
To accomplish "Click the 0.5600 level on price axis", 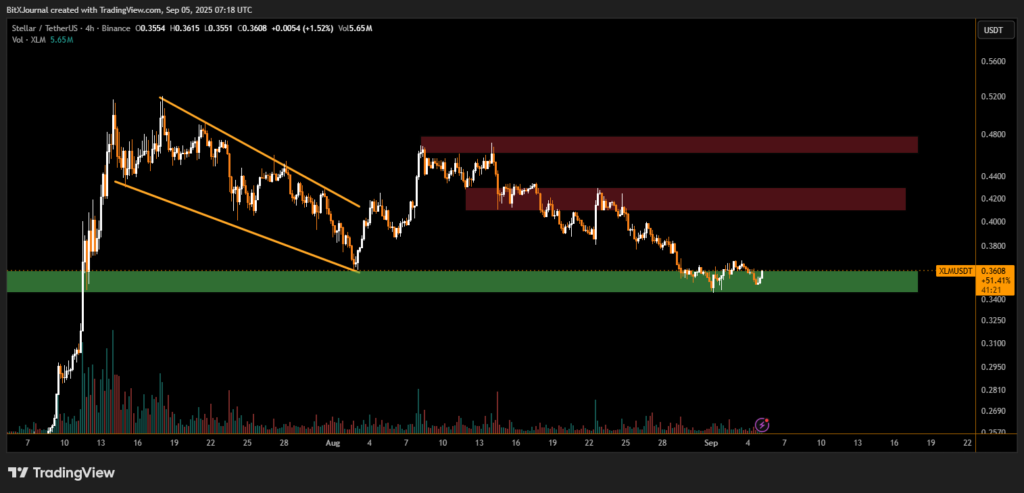I will coord(992,60).
